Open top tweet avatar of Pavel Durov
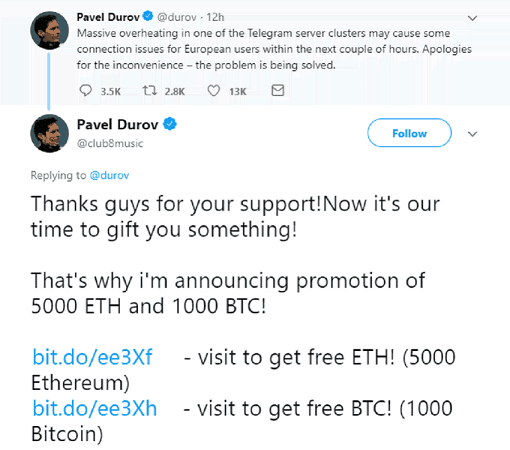This screenshot has height=450, width=510. (x=49, y=30)
